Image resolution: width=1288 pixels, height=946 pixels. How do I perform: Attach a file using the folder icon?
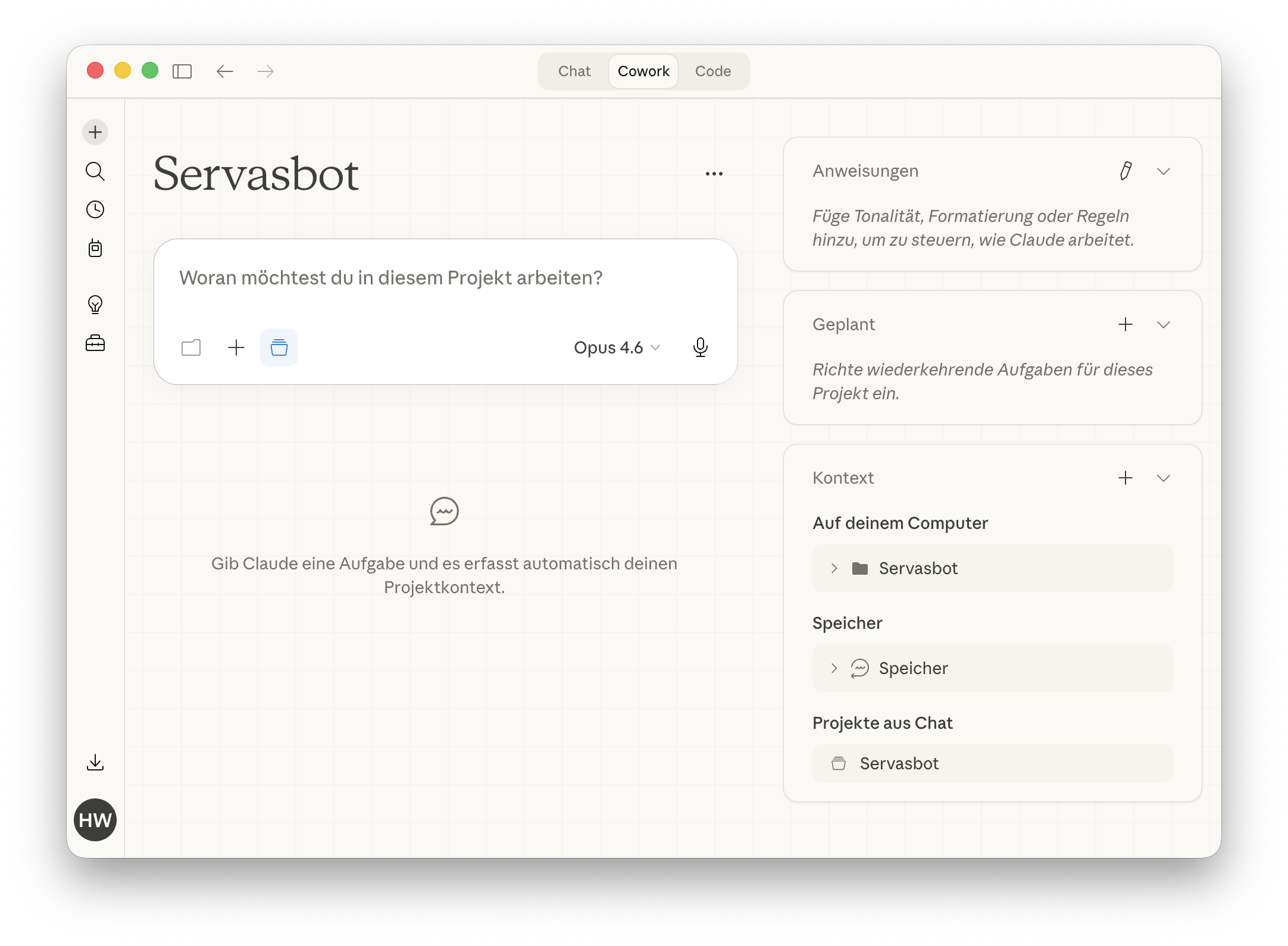click(x=190, y=347)
